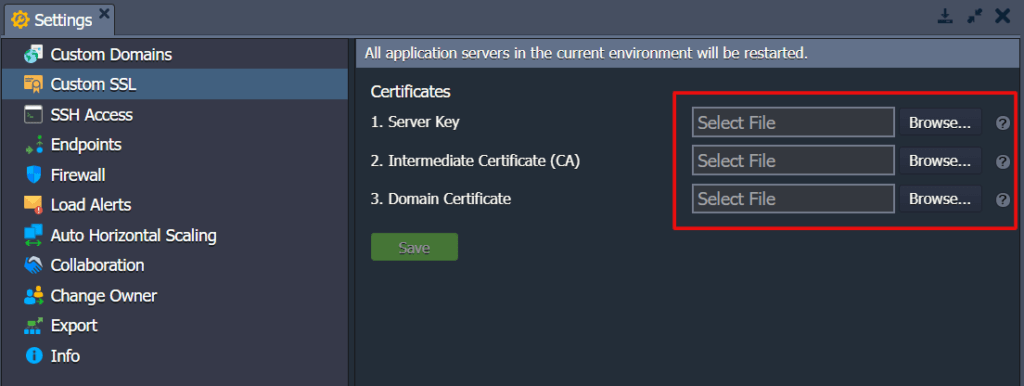This screenshot has width=1024, height=386.
Task: Select the Auto Horizontal Scaling icon
Action: [33, 235]
